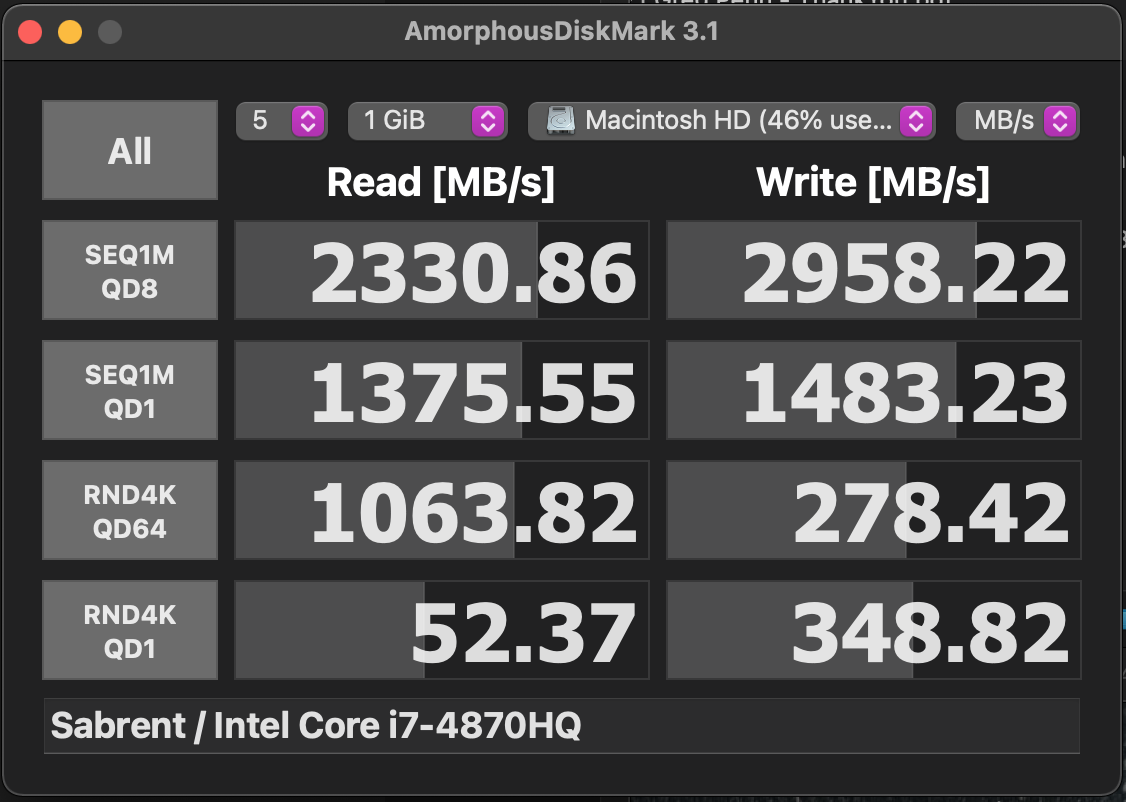Open the MB/s unit dropdown
Image resolution: width=1126 pixels, height=802 pixels.
coord(1017,121)
